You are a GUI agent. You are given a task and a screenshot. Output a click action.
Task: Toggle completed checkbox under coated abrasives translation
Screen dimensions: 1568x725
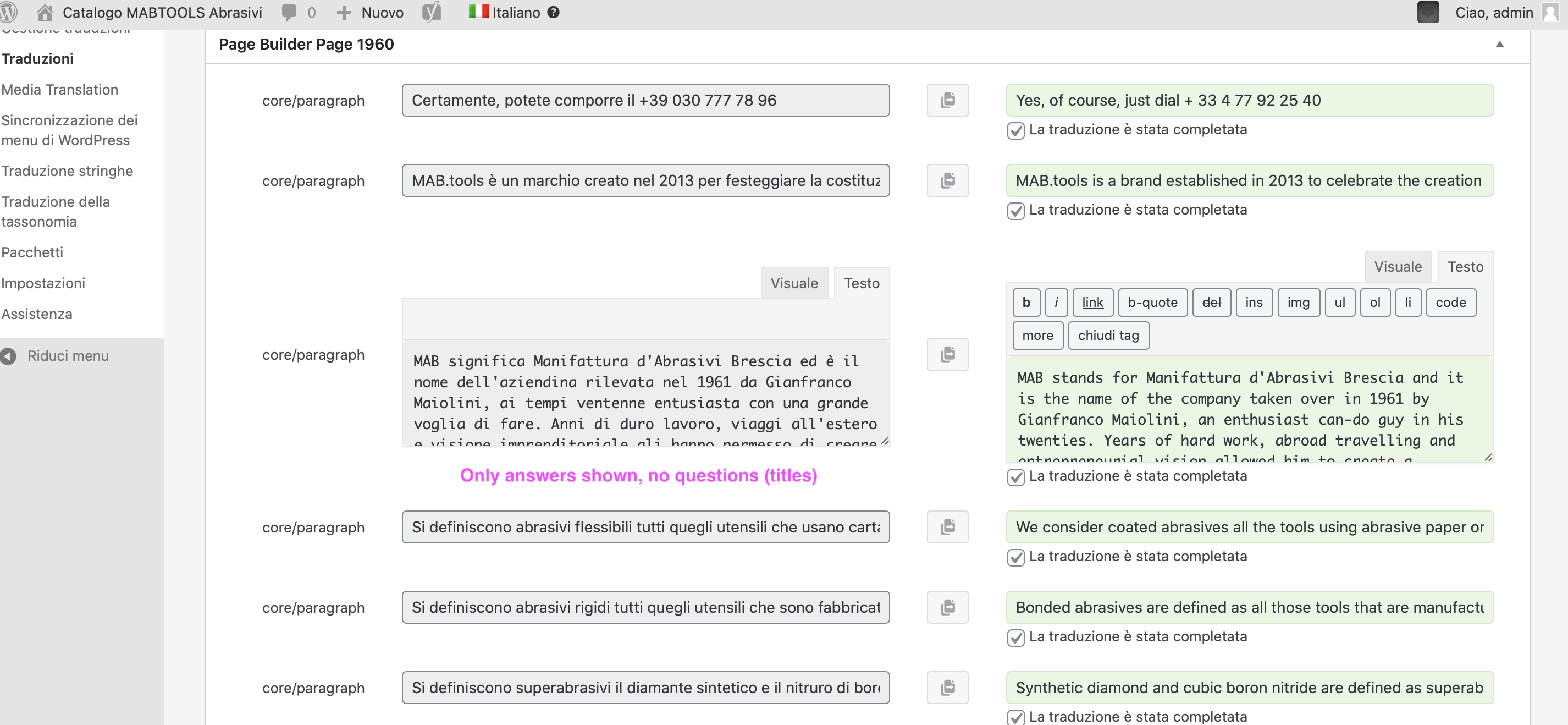[x=1015, y=557]
